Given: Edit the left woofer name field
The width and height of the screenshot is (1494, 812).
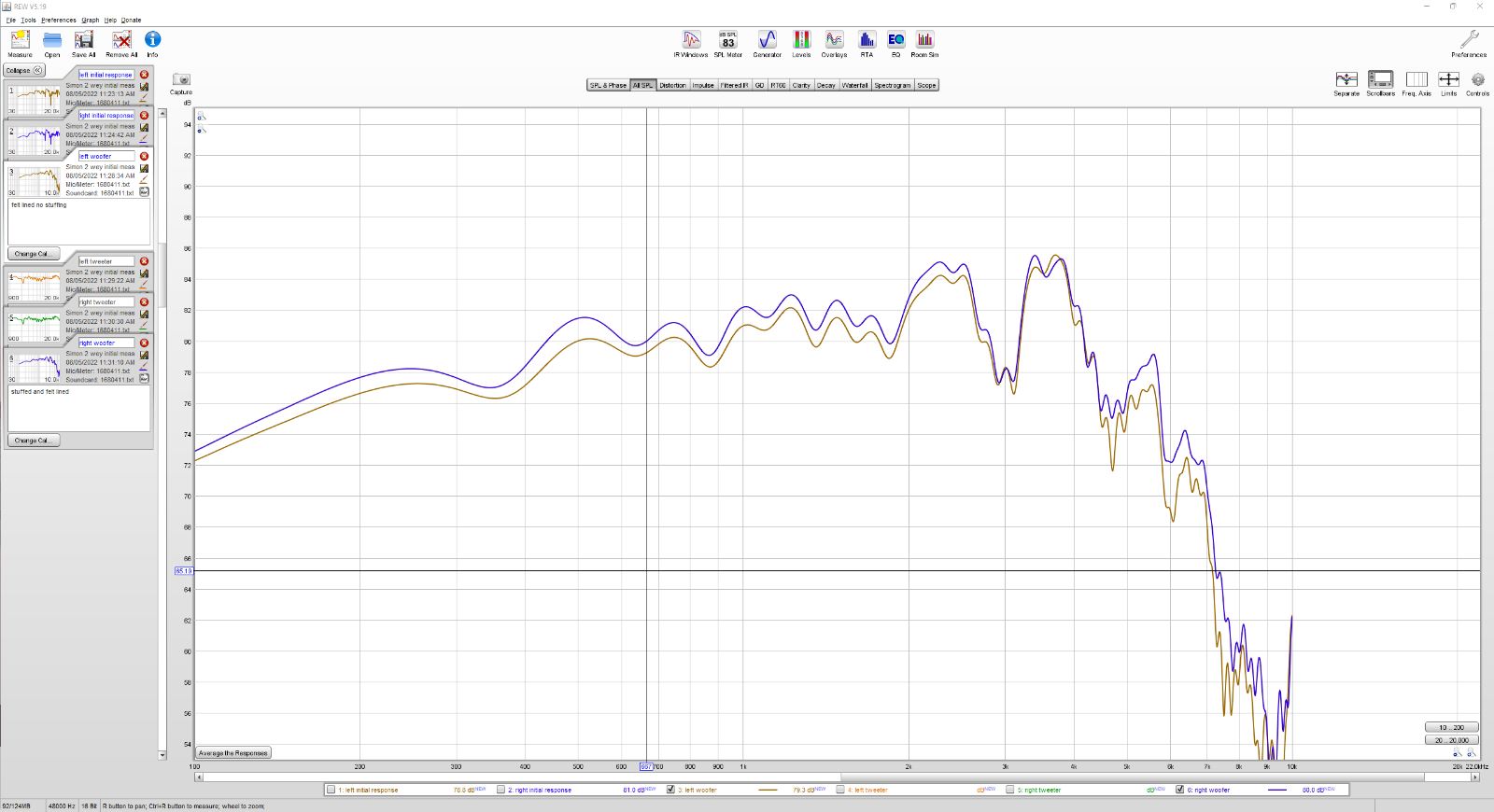Looking at the screenshot, I should pyautogui.click(x=106, y=157).
